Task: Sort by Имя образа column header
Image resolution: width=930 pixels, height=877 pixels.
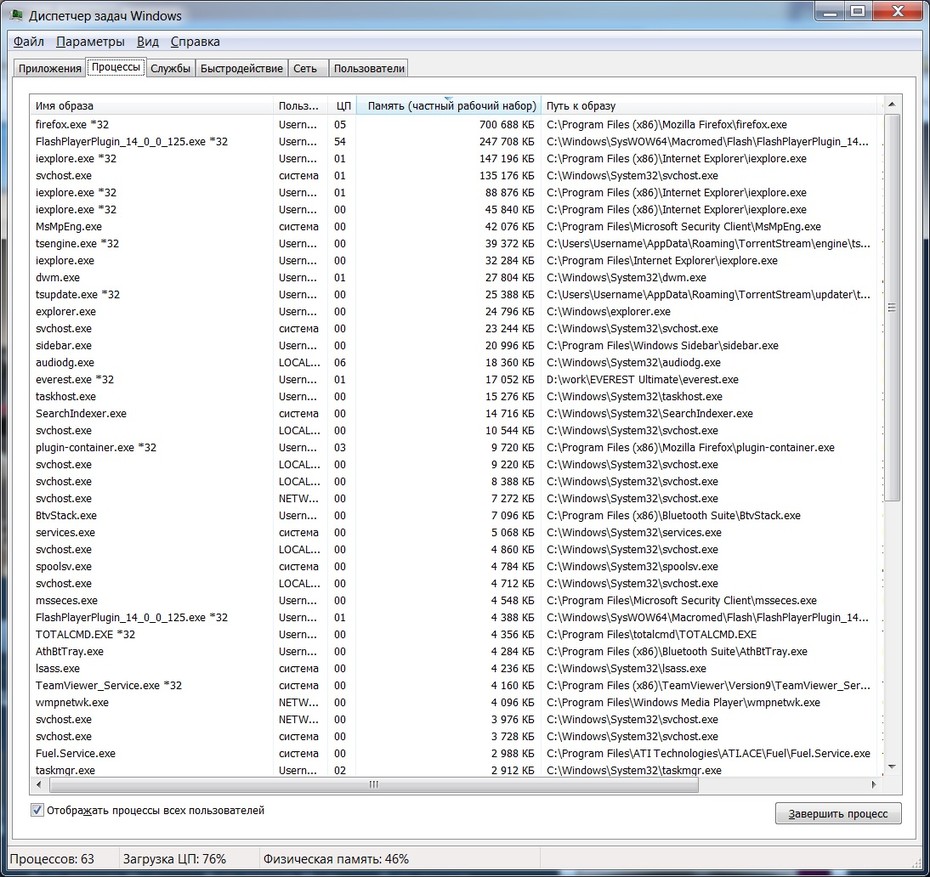Action: pos(152,106)
